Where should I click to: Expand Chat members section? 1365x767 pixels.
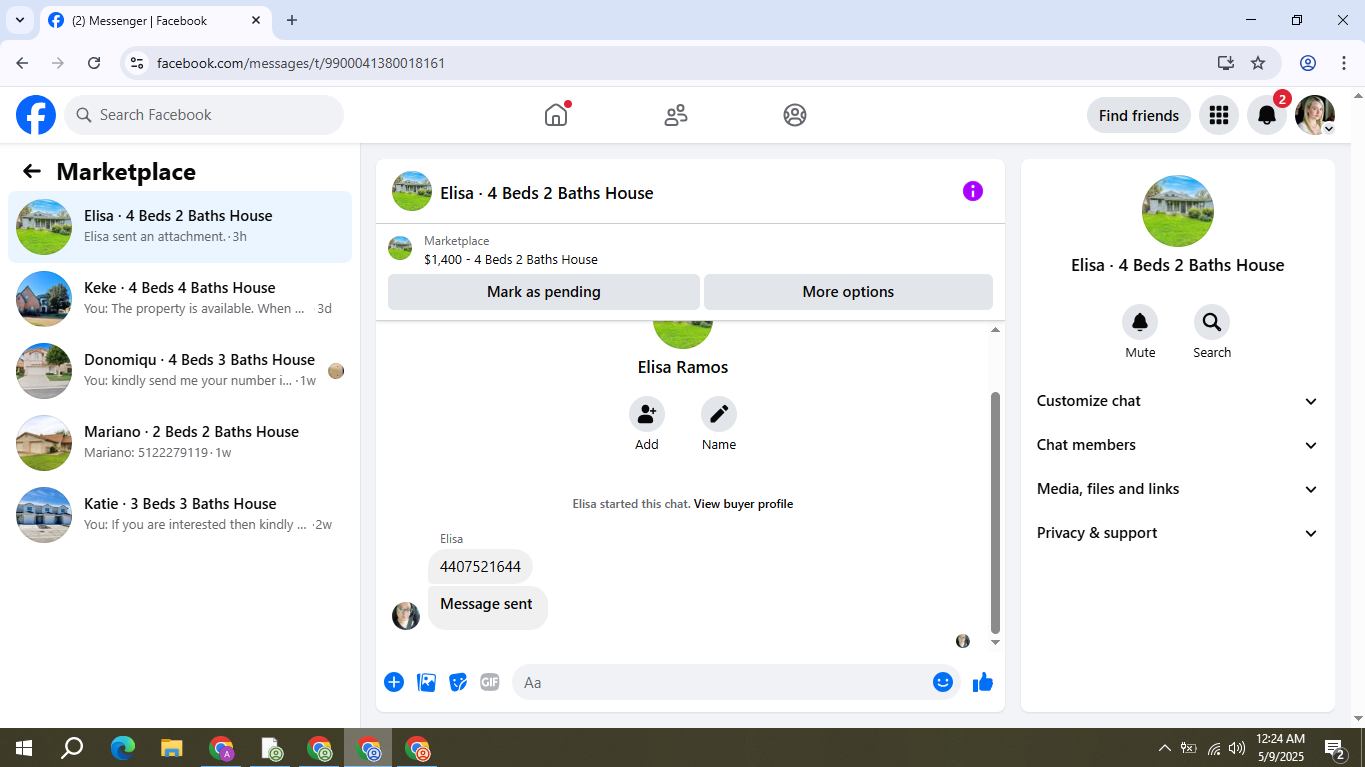pyautogui.click(x=1178, y=445)
